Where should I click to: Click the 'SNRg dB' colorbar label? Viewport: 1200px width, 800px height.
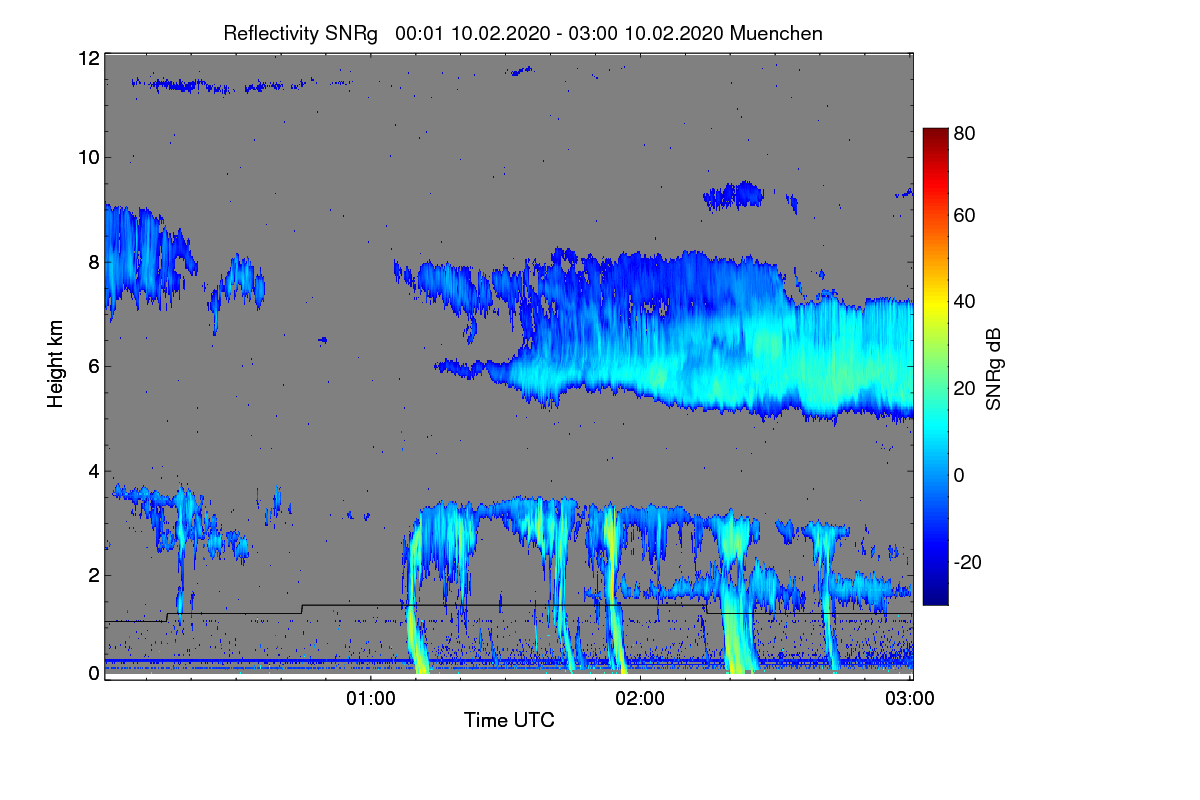tap(994, 369)
